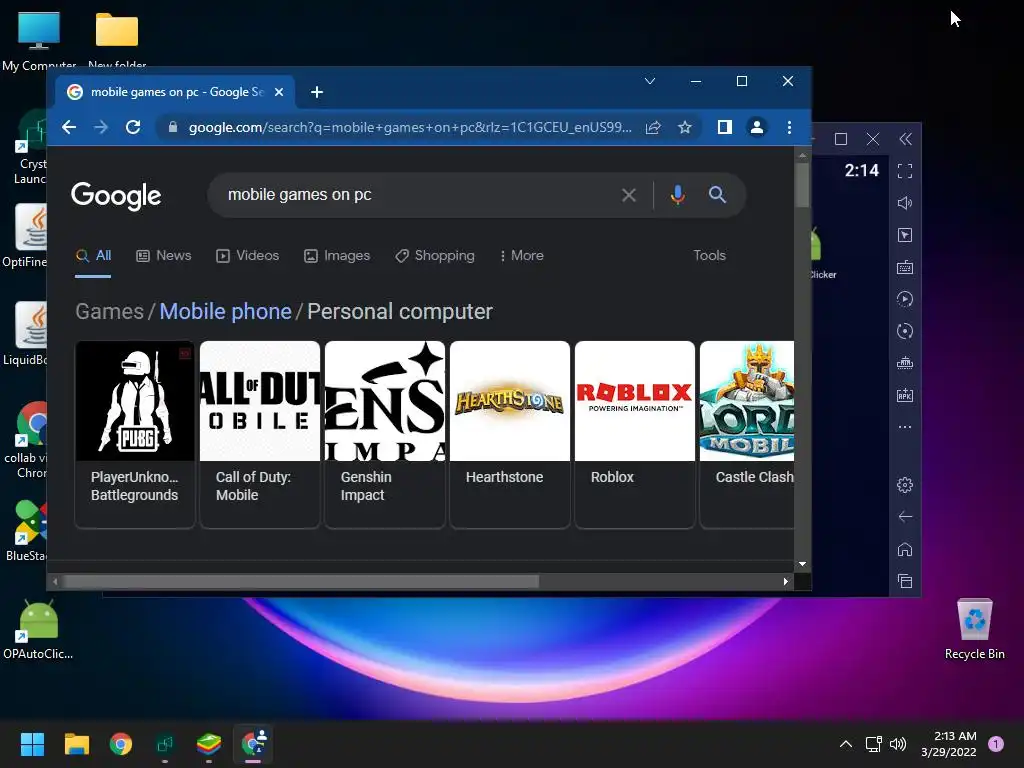Select the Recycle Bin desktop icon
This screenshot has height=768, width=1024.
[x=974, y=629]
